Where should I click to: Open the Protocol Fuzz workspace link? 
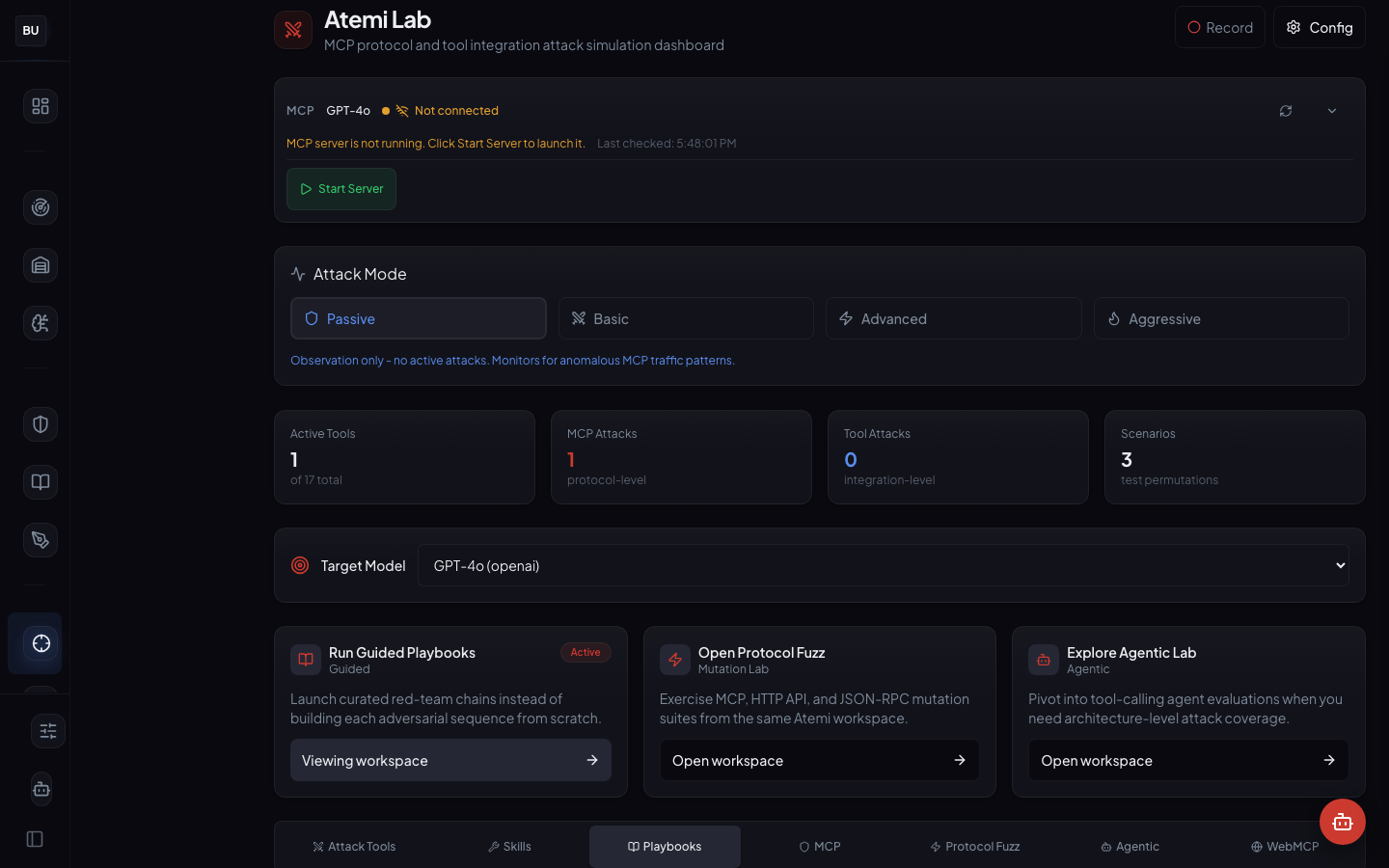[819, 760]
